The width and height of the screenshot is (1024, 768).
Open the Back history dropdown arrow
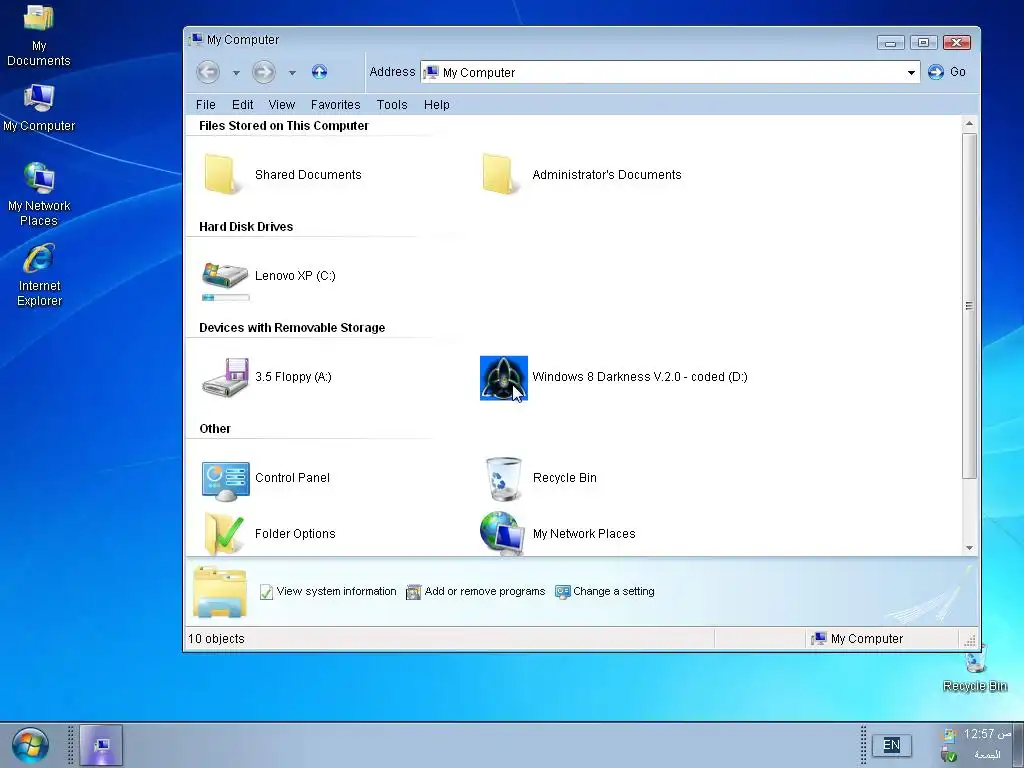coord(236,72)
